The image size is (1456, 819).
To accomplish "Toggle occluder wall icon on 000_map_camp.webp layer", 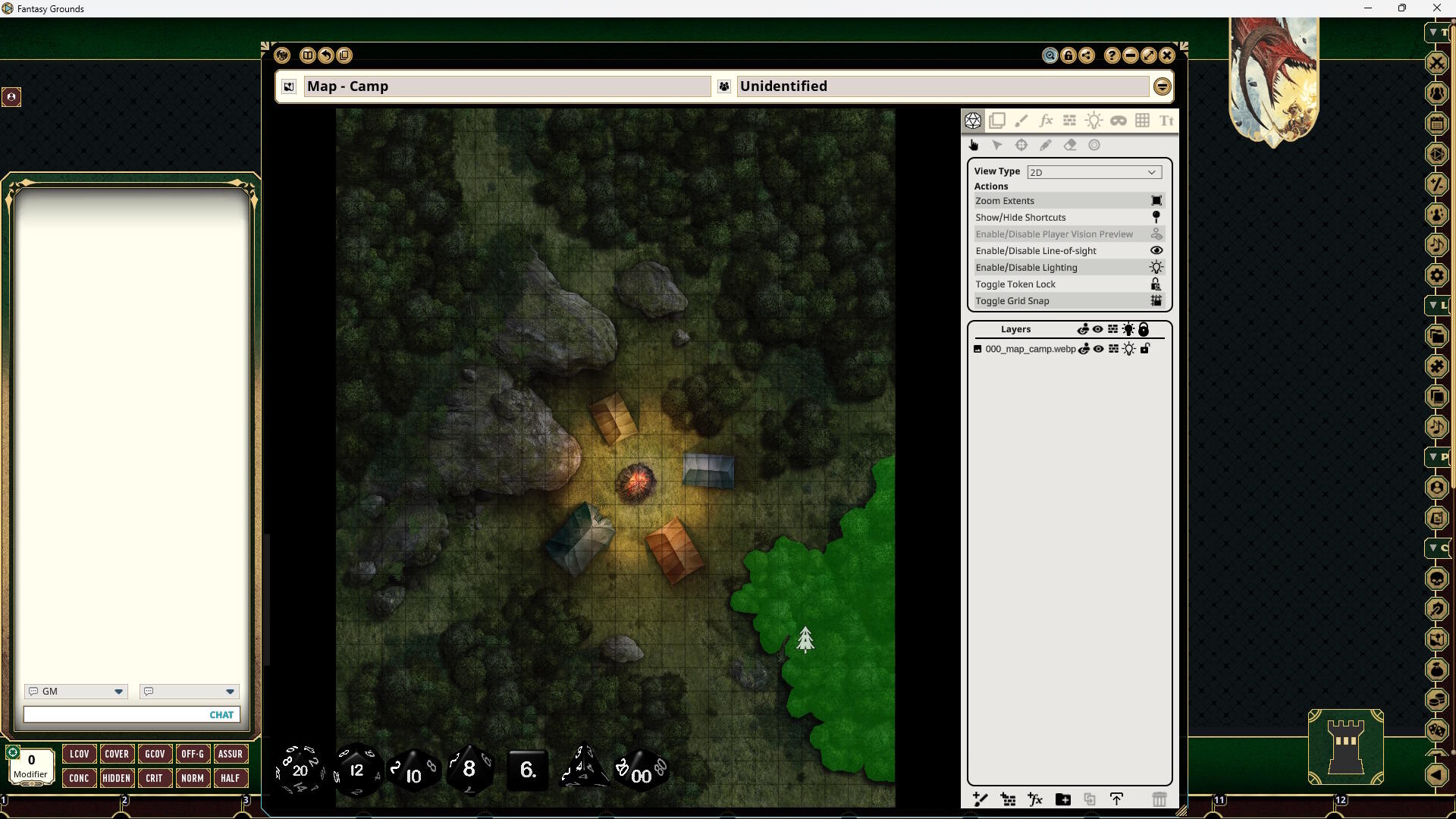I will (1113, 349).
